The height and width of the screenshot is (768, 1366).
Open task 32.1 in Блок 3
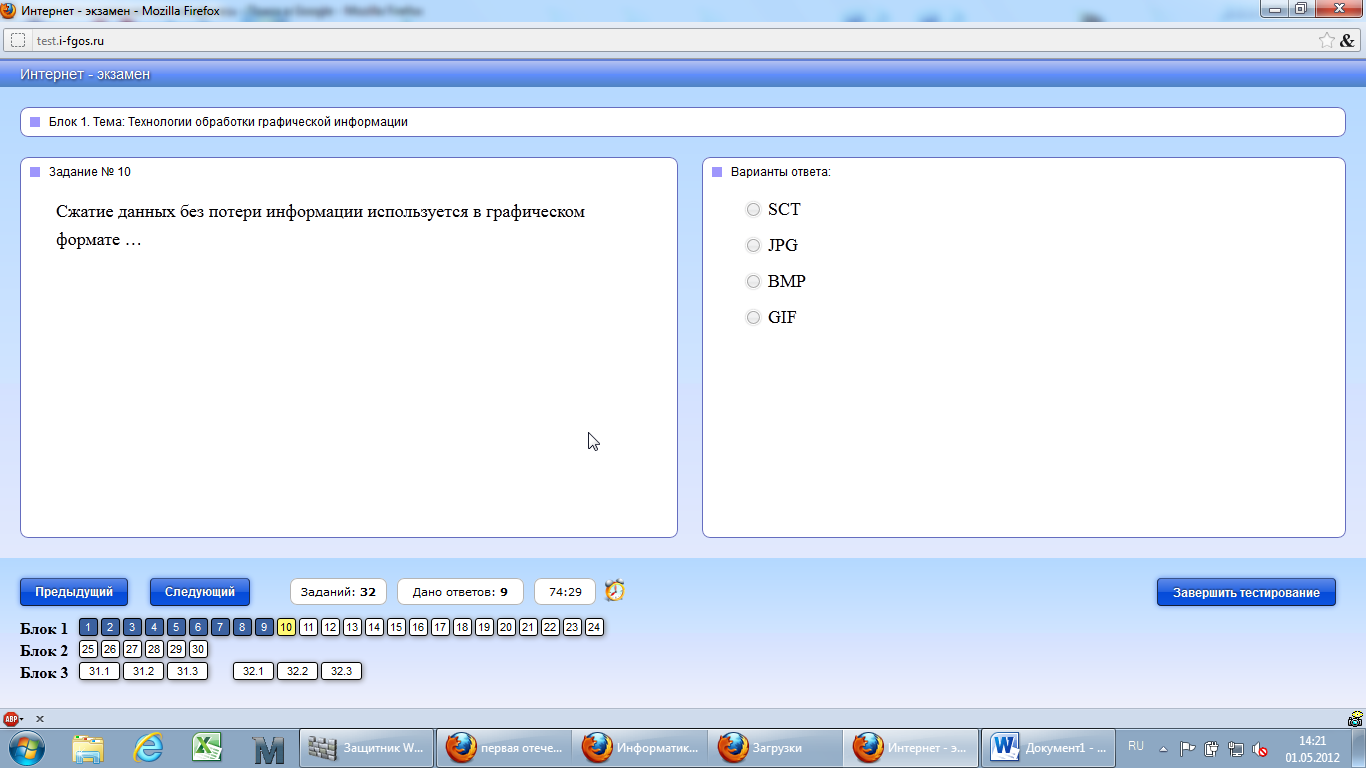253,672
